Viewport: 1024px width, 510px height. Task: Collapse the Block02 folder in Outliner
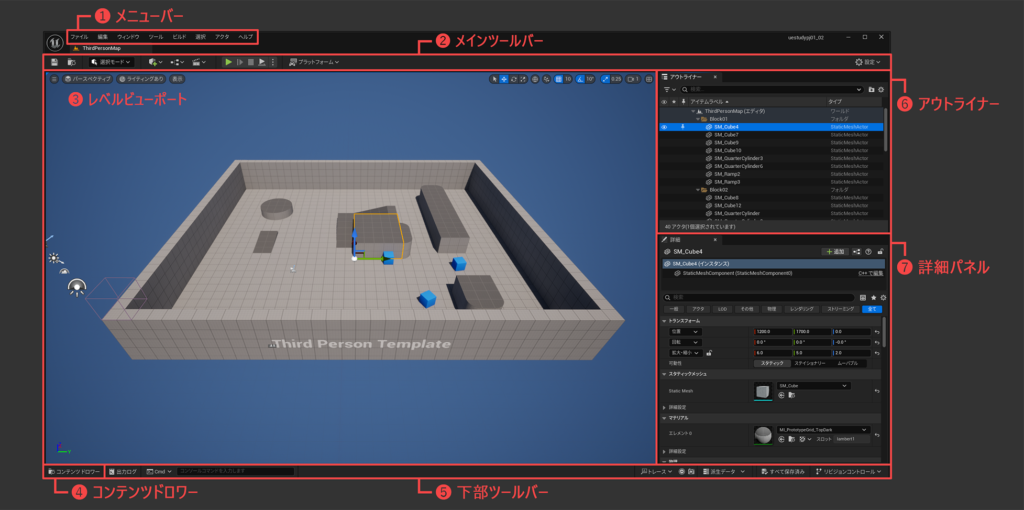pyautogui.click(x=697, y=189)
